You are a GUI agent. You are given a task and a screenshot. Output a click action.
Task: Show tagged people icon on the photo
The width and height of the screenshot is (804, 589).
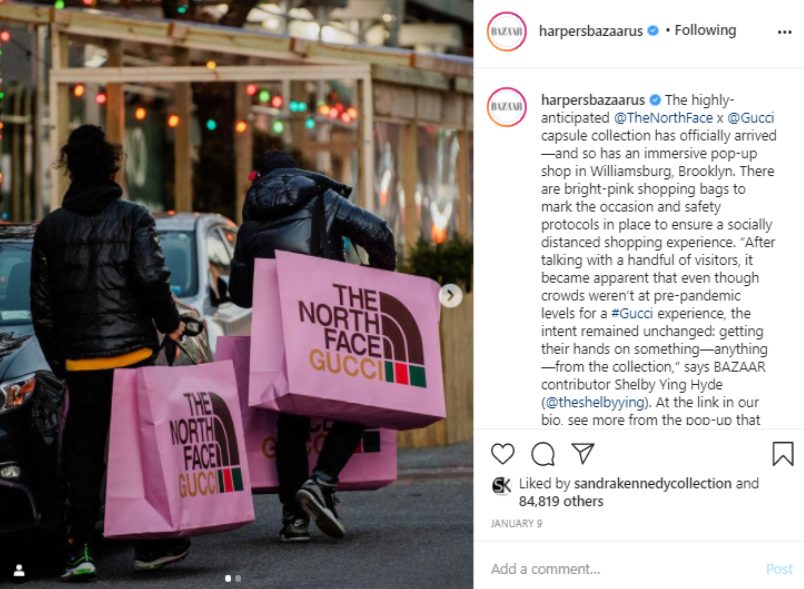[19, 570]
